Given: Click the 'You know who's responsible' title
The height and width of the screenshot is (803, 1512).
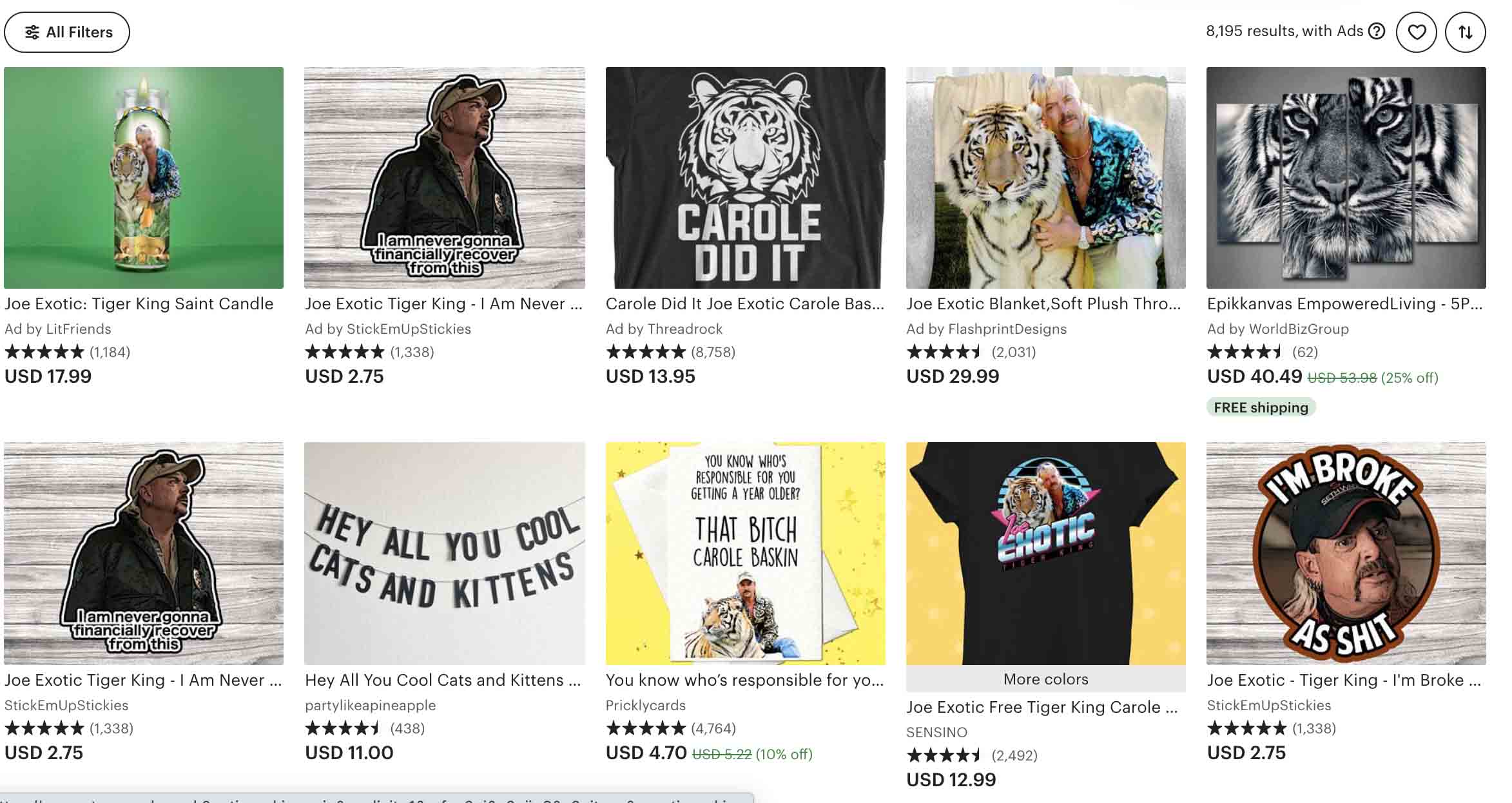Looking at the screenshot, I should [744, 681].
